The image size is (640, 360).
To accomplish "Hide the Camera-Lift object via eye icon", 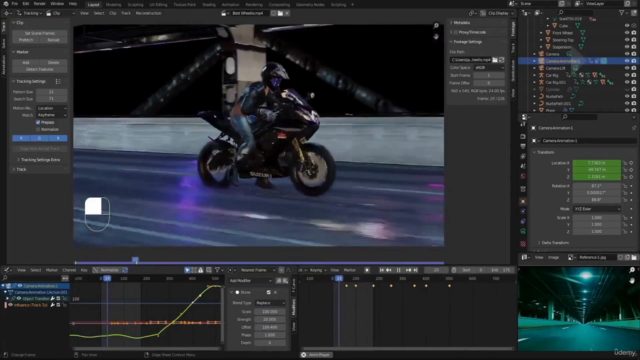I will coord(627,68).
